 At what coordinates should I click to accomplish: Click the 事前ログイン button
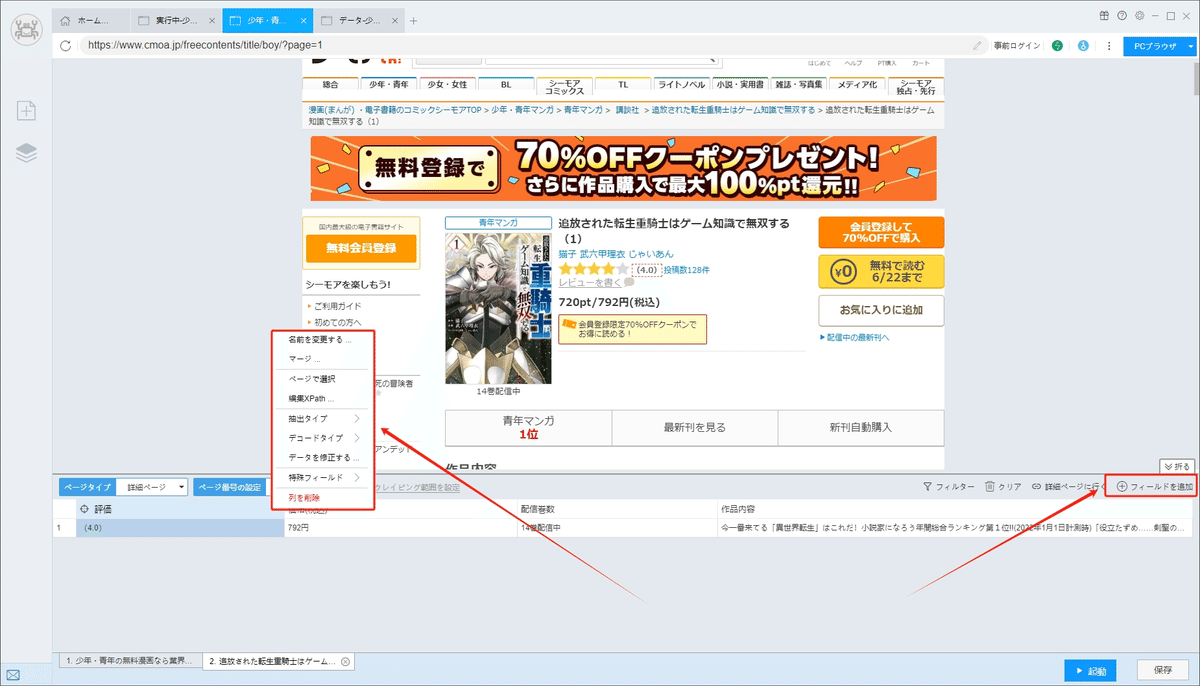click(x=1017, y=46)
